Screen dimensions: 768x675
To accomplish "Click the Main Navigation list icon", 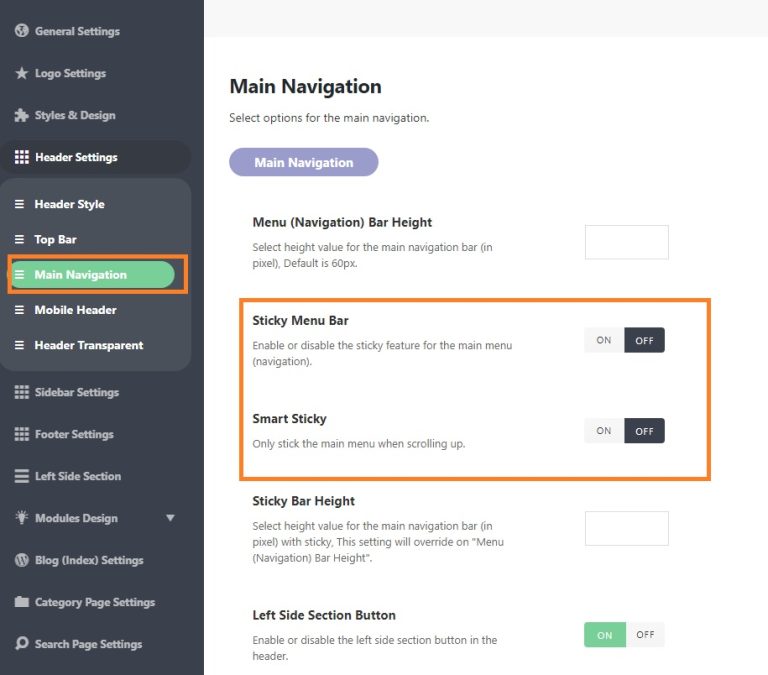I will click(x=19, y=275).
